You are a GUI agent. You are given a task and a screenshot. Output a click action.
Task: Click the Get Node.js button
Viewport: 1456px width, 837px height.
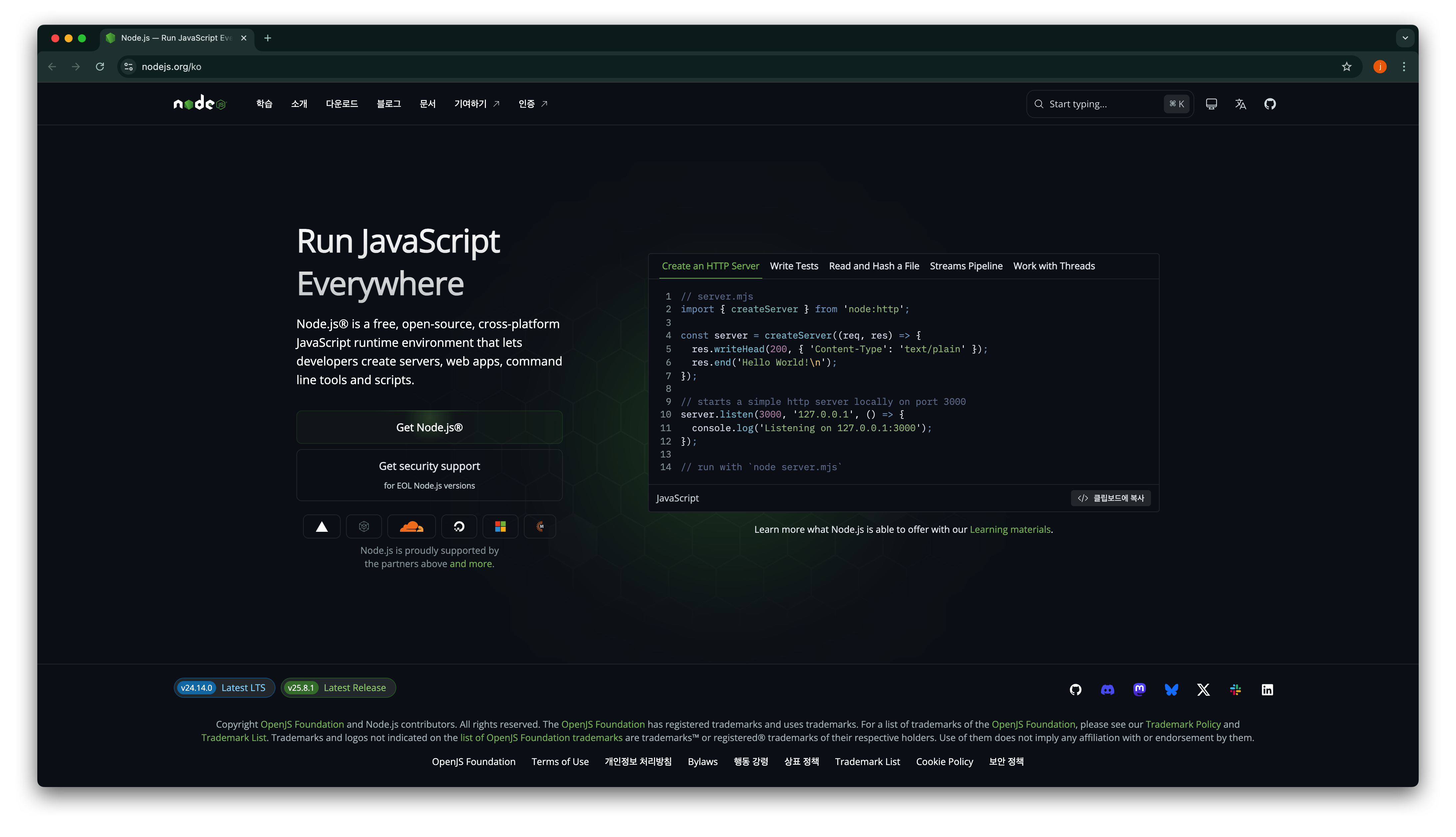pyautogui.click(x=429, y=427)
